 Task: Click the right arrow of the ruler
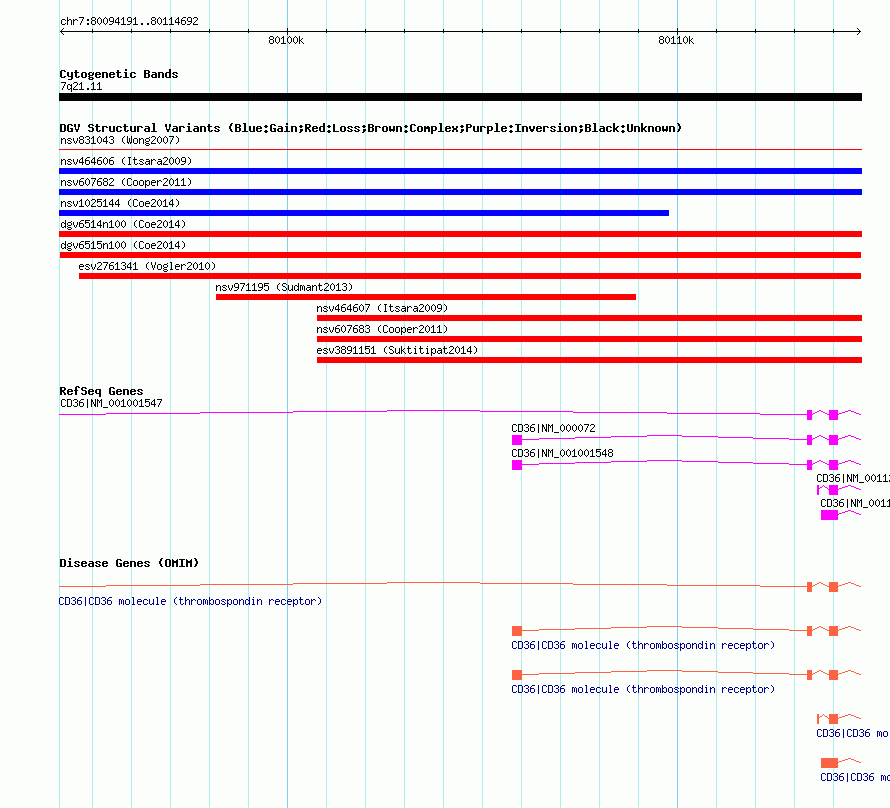(859, 31)
